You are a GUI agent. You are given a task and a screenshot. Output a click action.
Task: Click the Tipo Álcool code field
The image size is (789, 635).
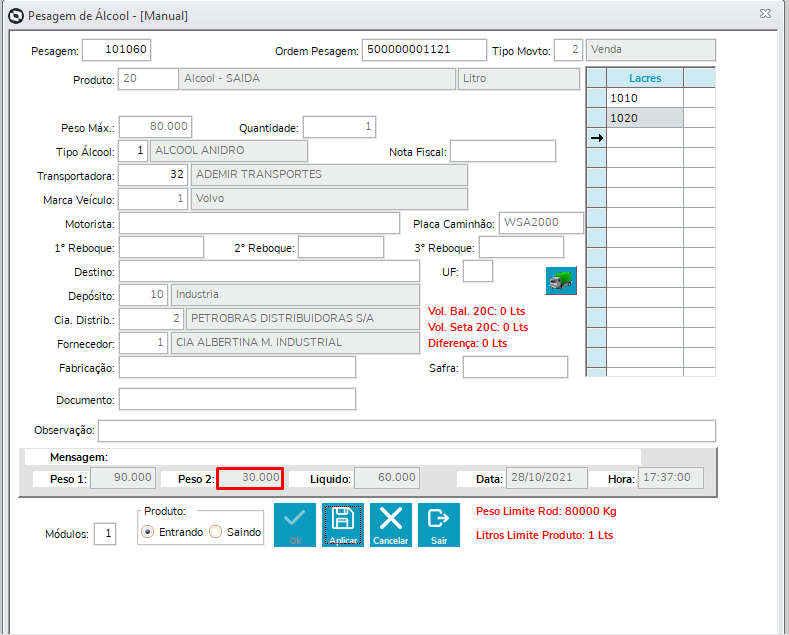click(x=133, y=151)
